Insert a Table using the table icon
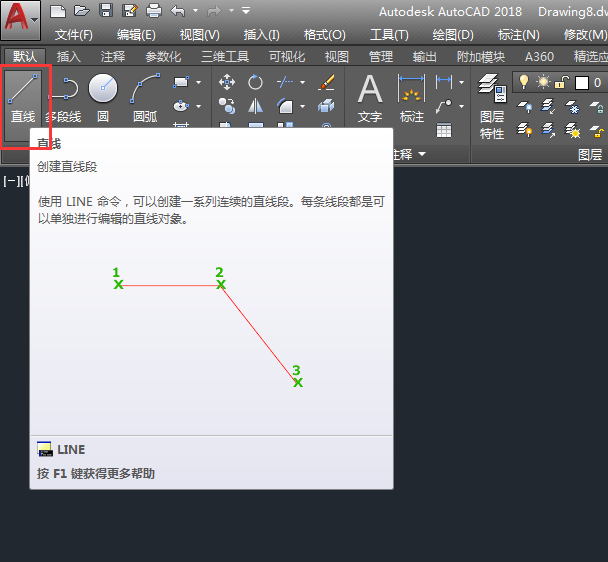The height and width of the screenshot is (562, 608). (x=444, y=130)
